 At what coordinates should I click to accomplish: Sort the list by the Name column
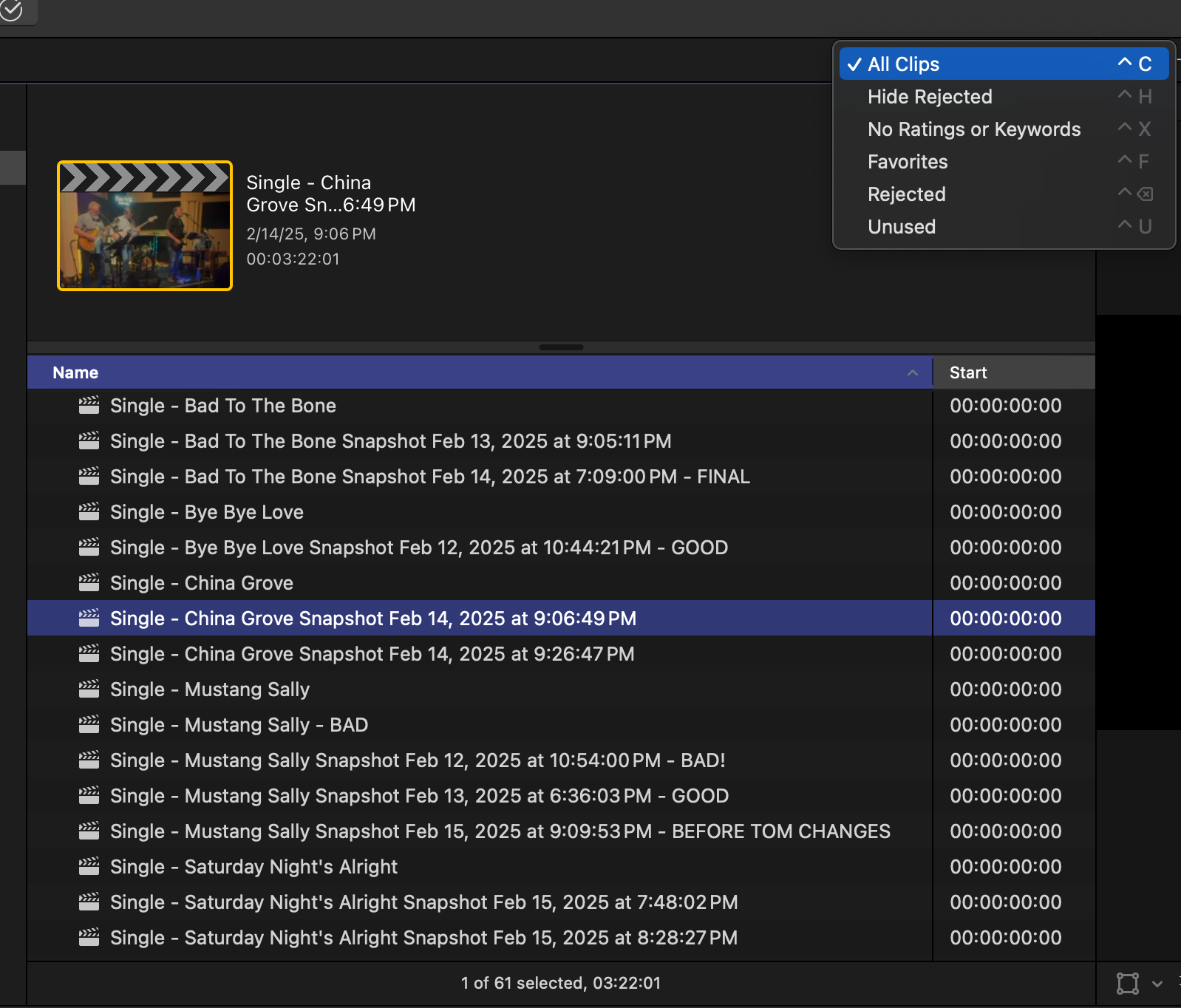[x=75, y=373]
